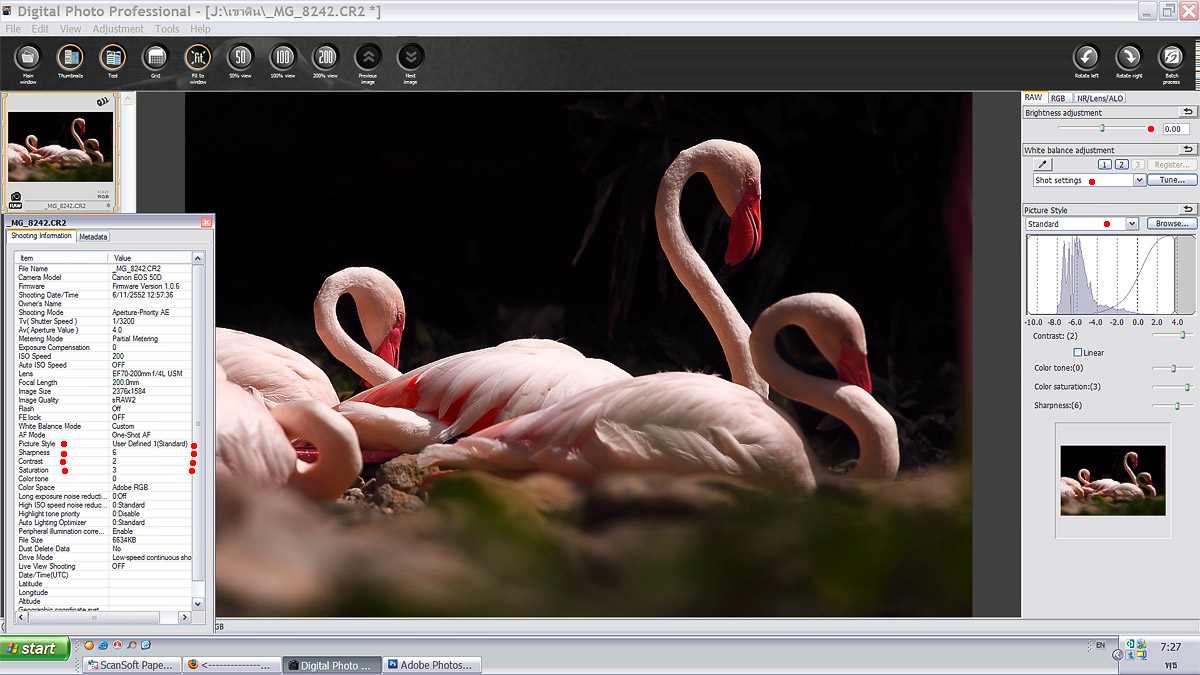
Task: Go to the Next image
Action: point(410,58)
